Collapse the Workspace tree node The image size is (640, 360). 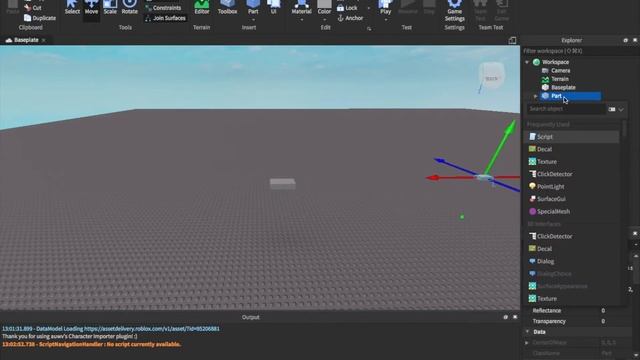coord(527,62)
